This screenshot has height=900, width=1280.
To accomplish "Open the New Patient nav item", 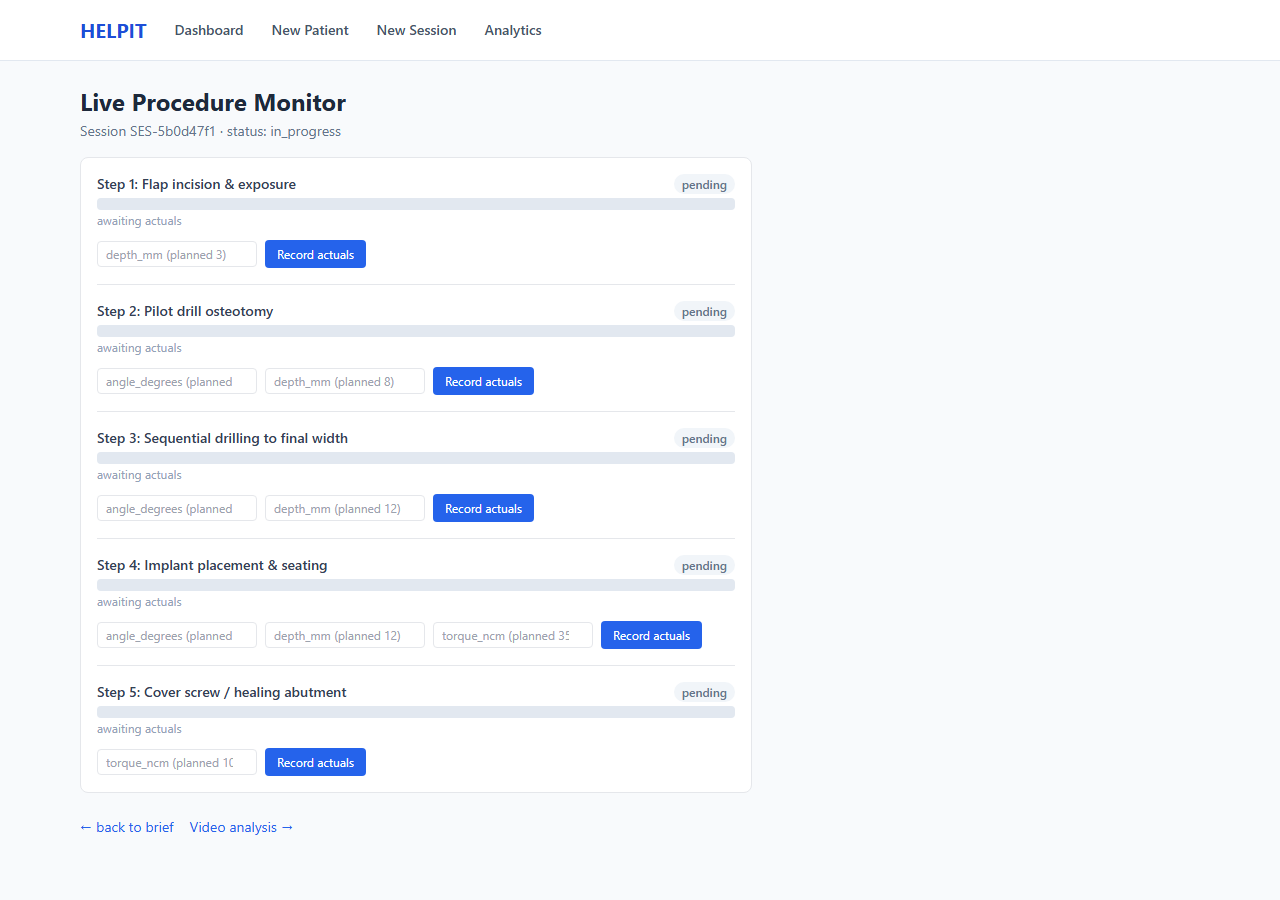I will pos(310,30).
